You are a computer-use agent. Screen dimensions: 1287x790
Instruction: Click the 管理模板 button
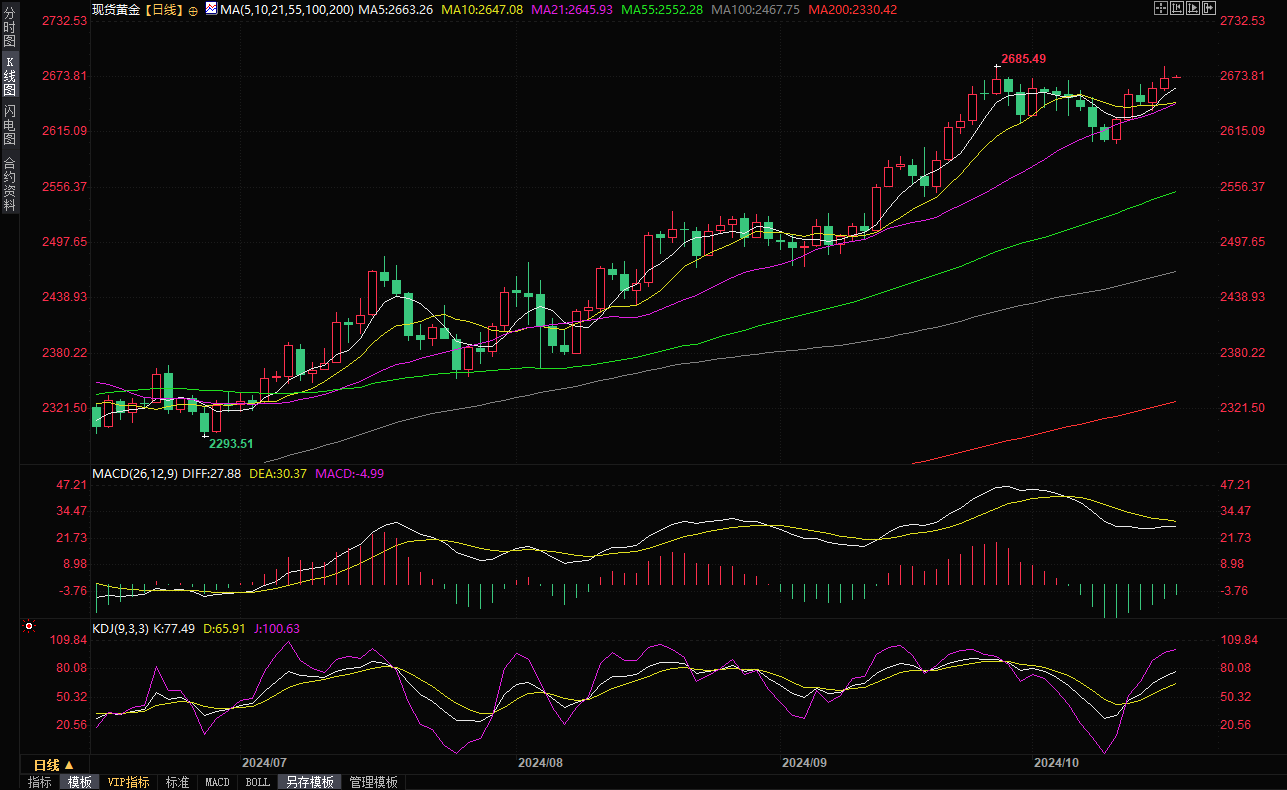[373, 782]
